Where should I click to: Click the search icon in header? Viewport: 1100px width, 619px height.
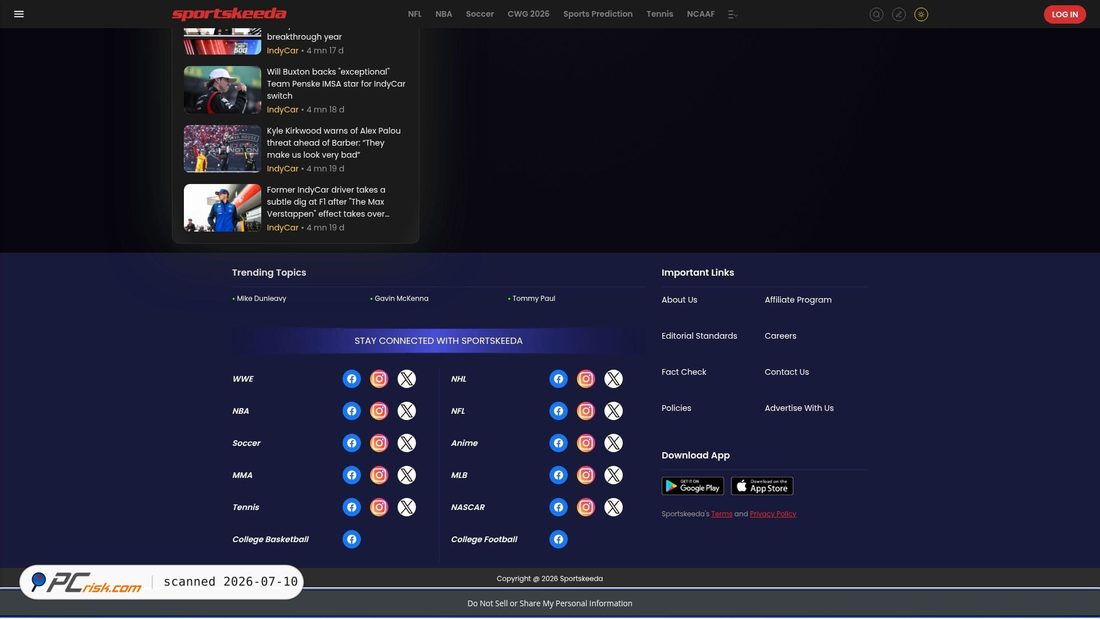tap(876, 14)
